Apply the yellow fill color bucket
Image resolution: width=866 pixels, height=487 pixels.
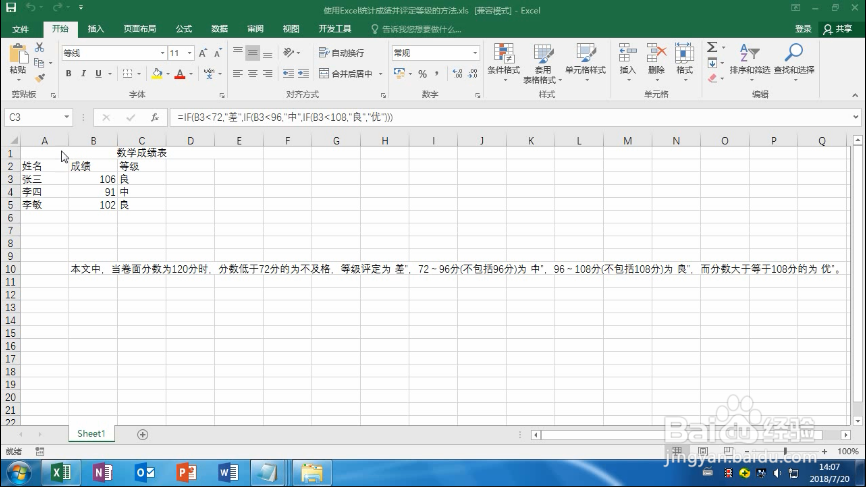(157, 73)
